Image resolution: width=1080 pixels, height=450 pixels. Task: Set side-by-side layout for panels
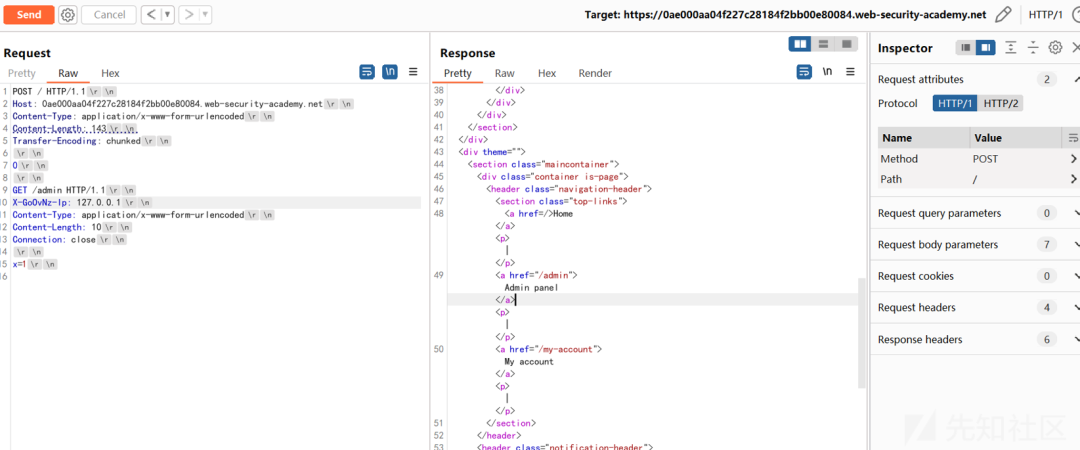coord(800,44)
